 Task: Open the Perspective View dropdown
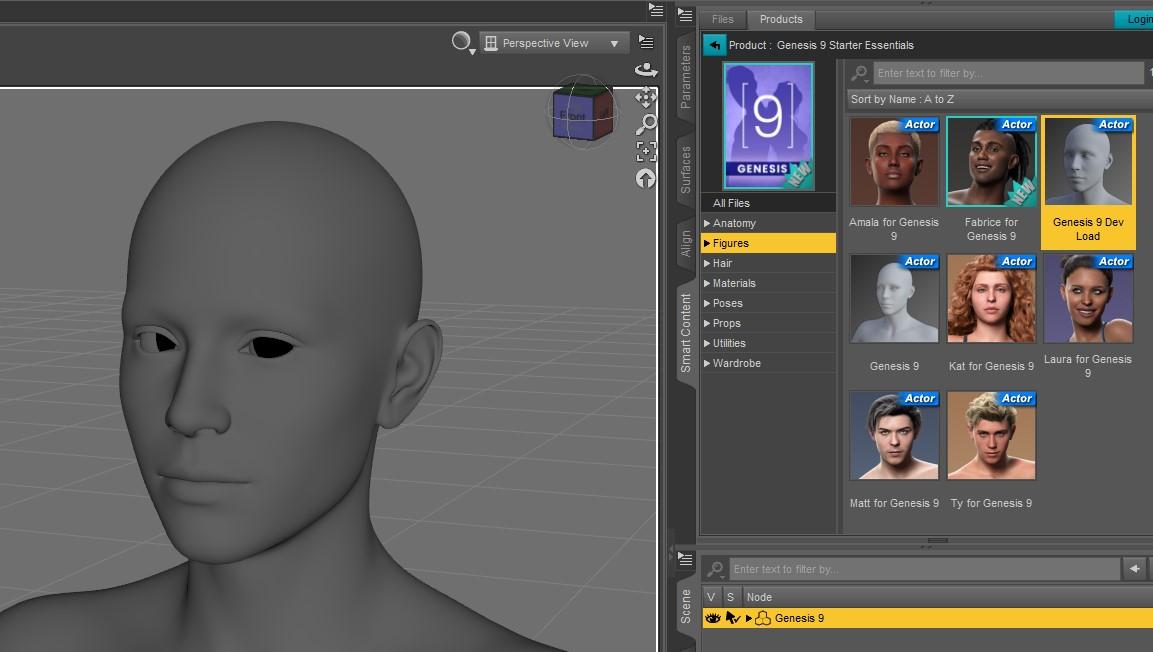pyautogui.click(x=554, y=43)
